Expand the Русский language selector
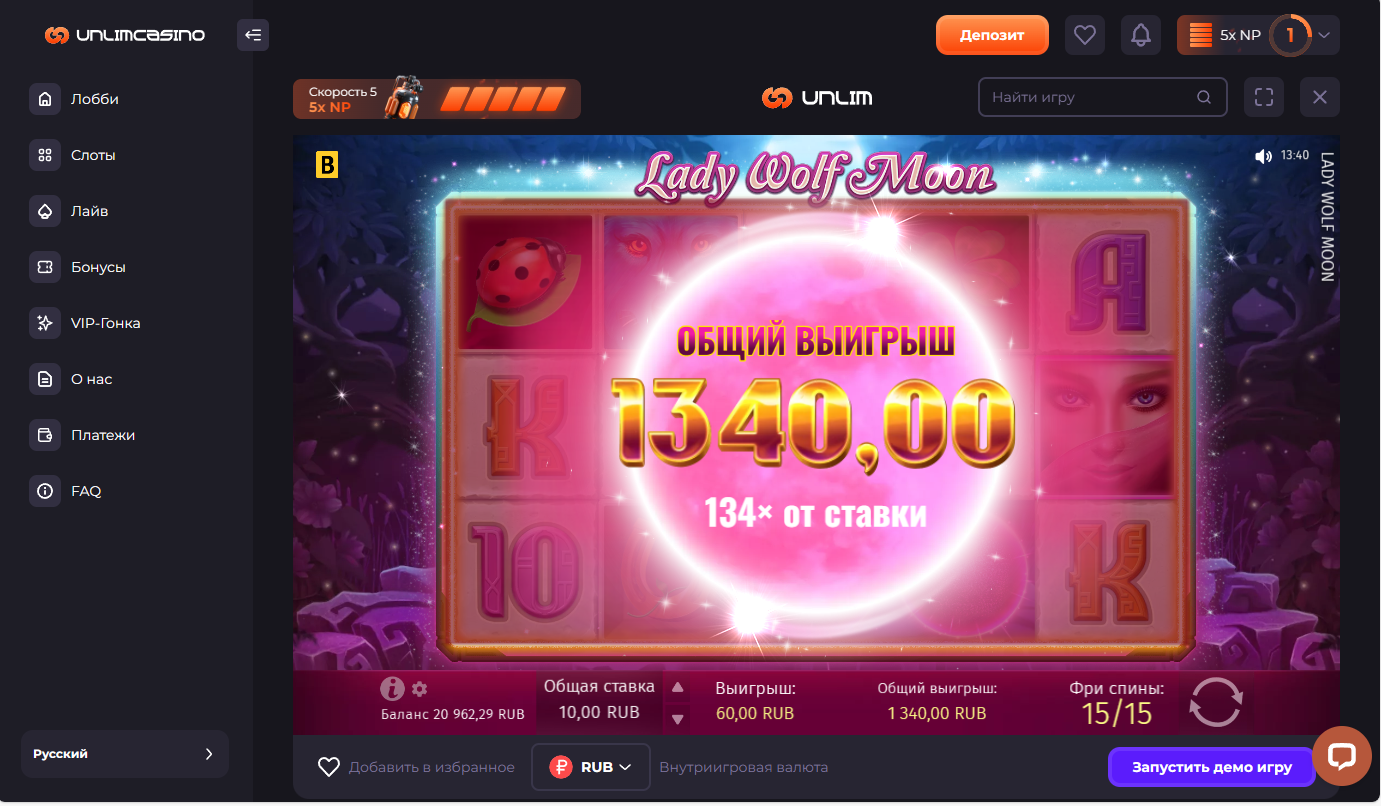Screen dimensions: 1381x806 coord(125,754)
